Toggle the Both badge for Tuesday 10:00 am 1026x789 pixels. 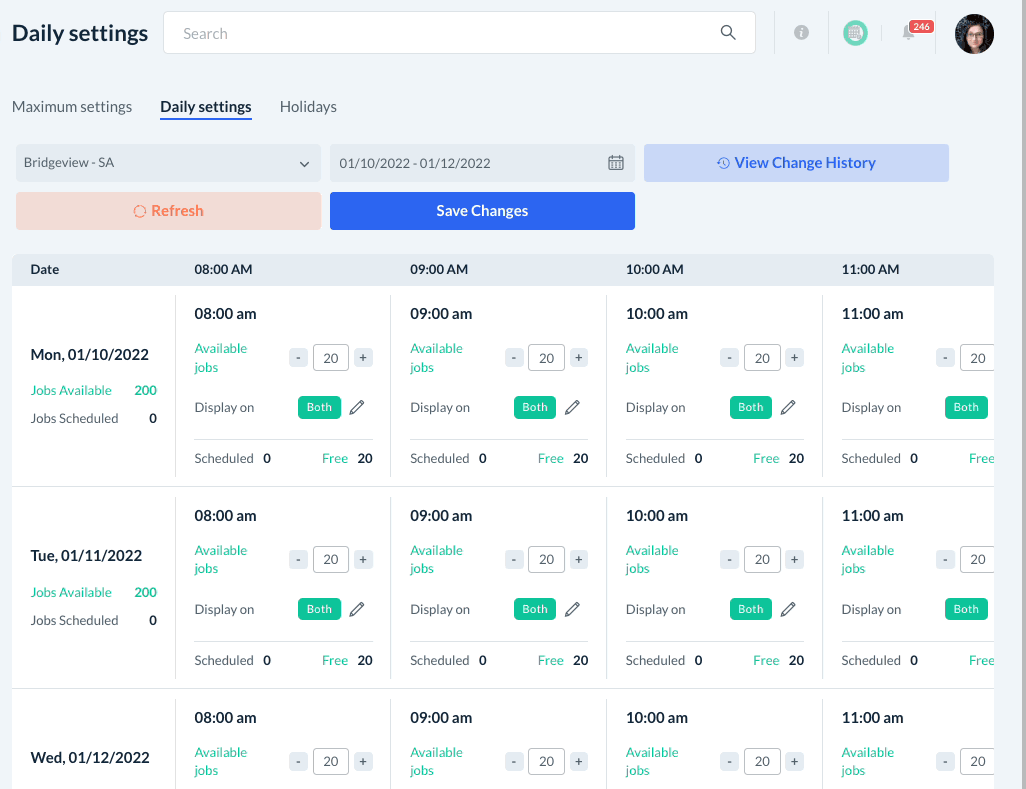751,609
